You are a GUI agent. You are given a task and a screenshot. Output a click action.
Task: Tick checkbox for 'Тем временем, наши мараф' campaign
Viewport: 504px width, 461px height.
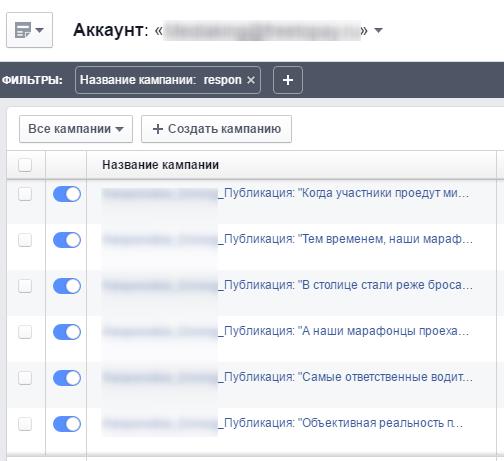pos(25,240)
